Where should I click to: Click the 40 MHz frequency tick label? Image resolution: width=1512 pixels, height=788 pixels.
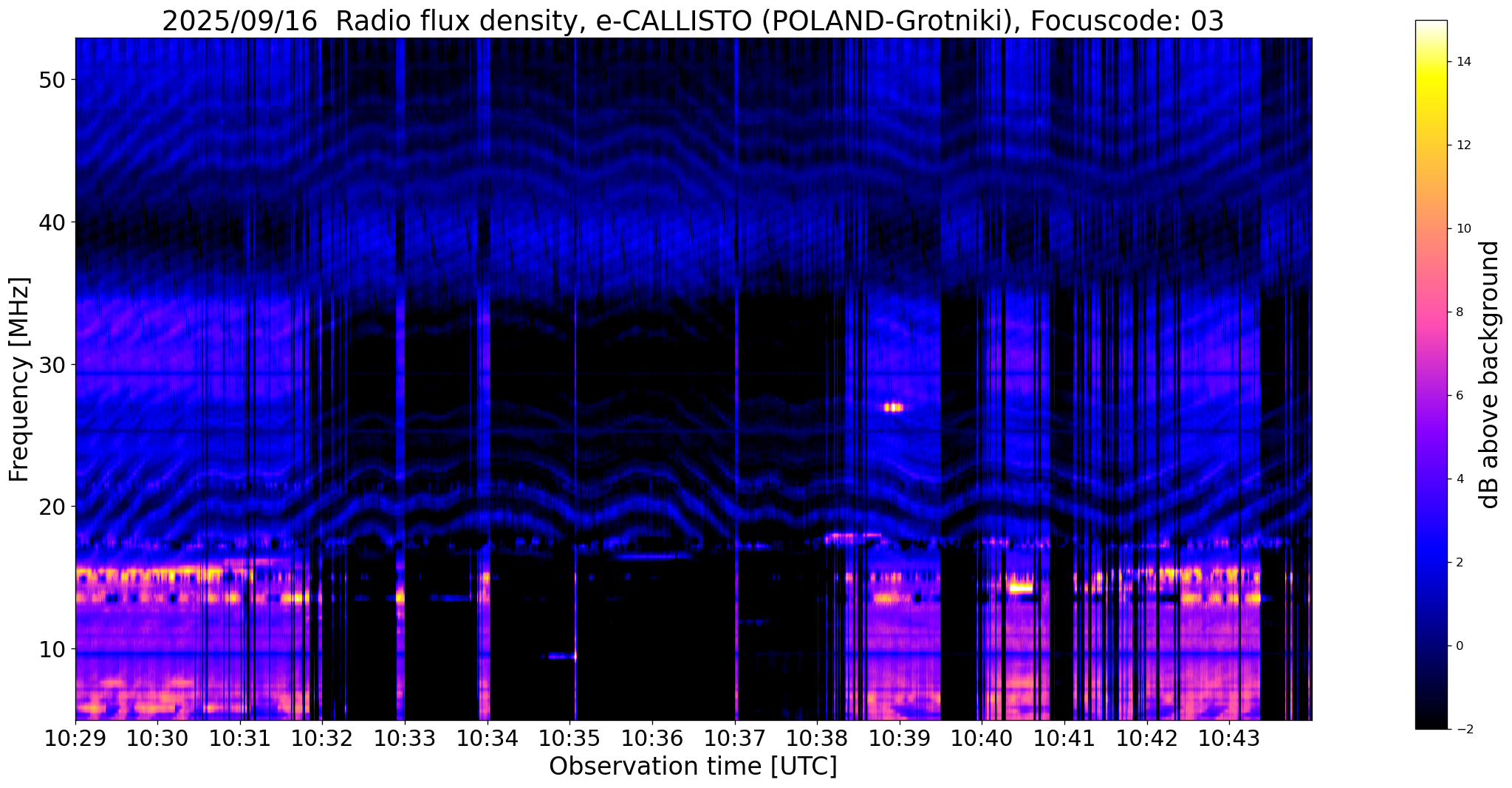tap(51, 222)
